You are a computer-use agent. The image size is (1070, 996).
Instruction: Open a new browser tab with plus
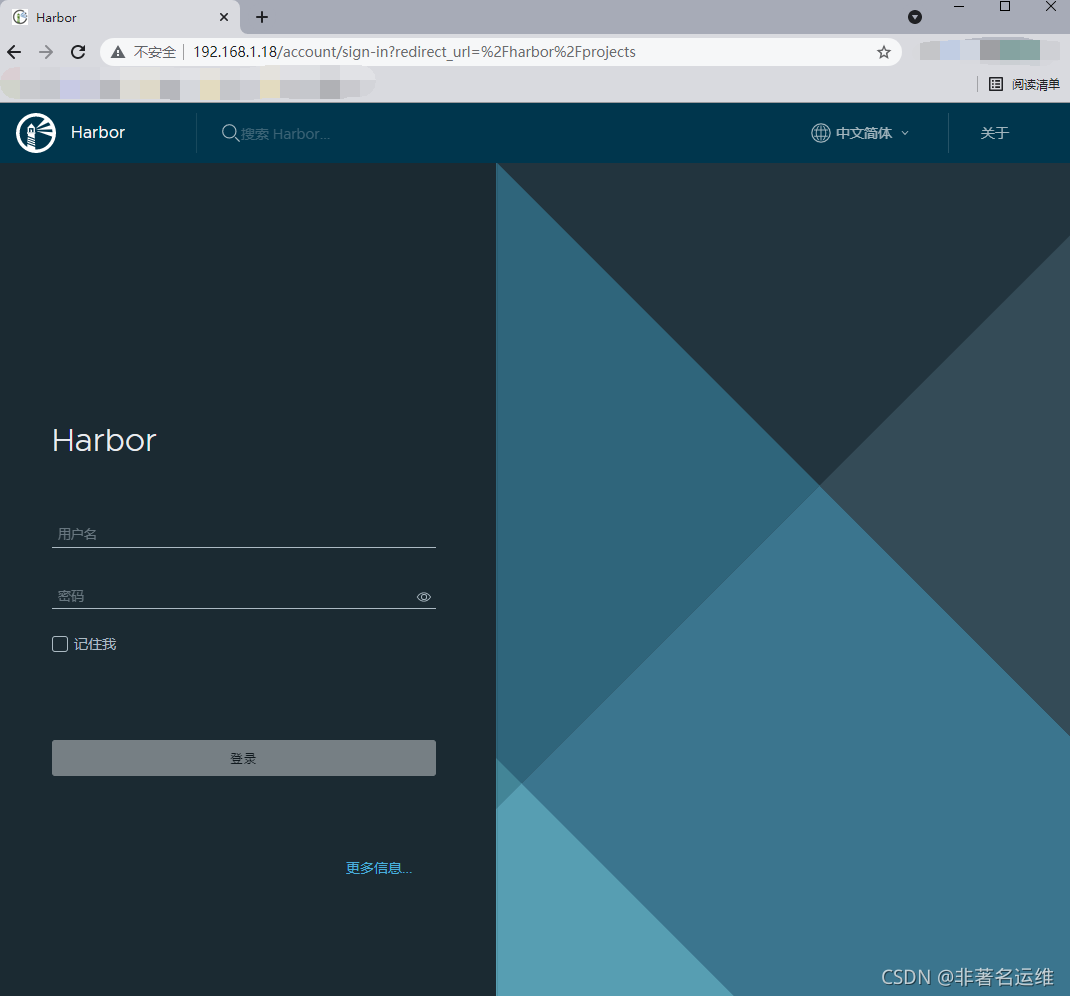pyautogui.click(x=262, y=17)
